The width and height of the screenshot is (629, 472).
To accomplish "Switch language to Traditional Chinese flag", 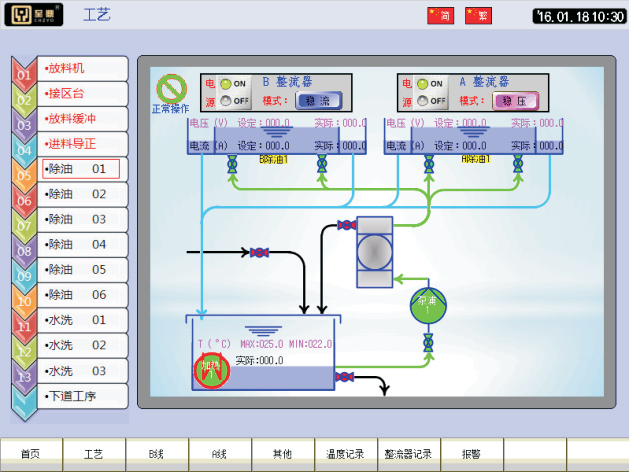I will click(x=477, y=15).
